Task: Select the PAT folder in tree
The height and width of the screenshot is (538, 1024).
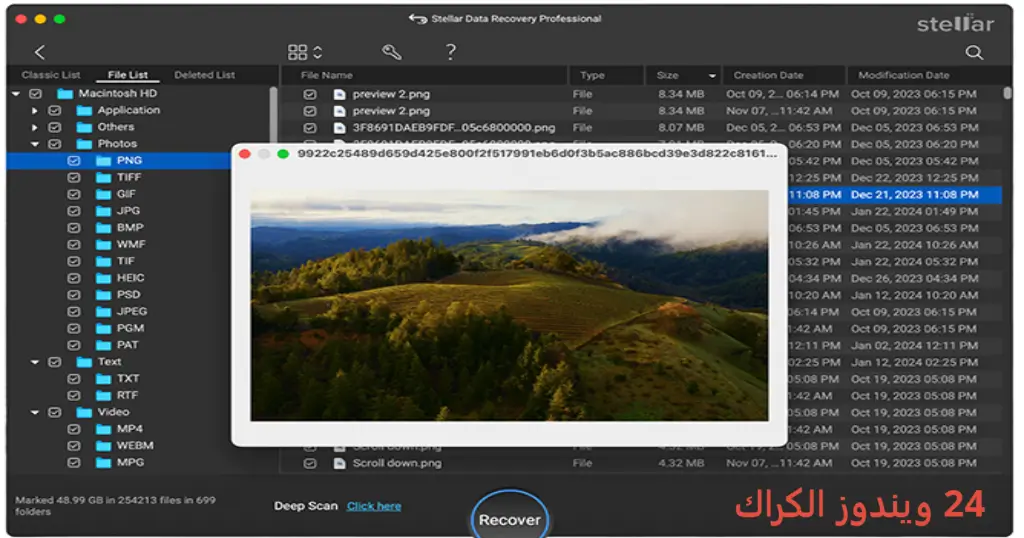Action: 127,345
